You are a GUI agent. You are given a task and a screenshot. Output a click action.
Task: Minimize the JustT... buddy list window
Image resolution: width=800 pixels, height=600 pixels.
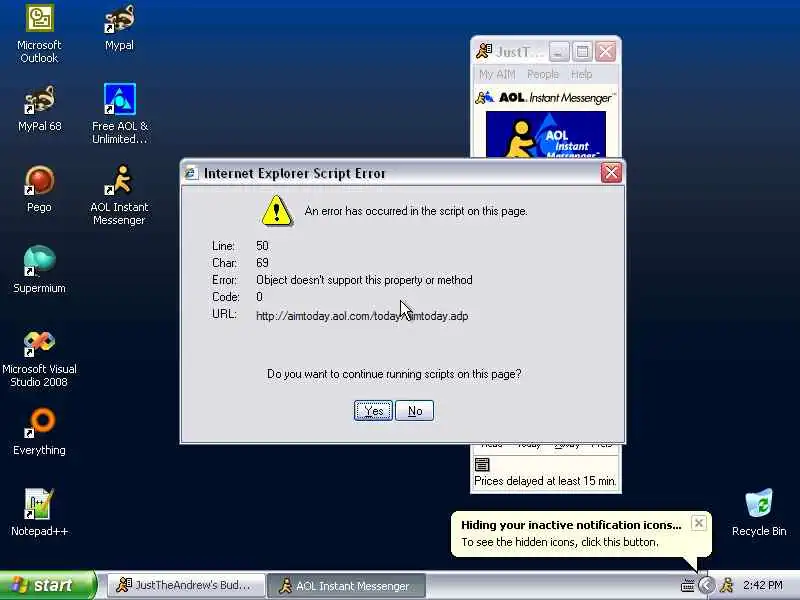559,52
